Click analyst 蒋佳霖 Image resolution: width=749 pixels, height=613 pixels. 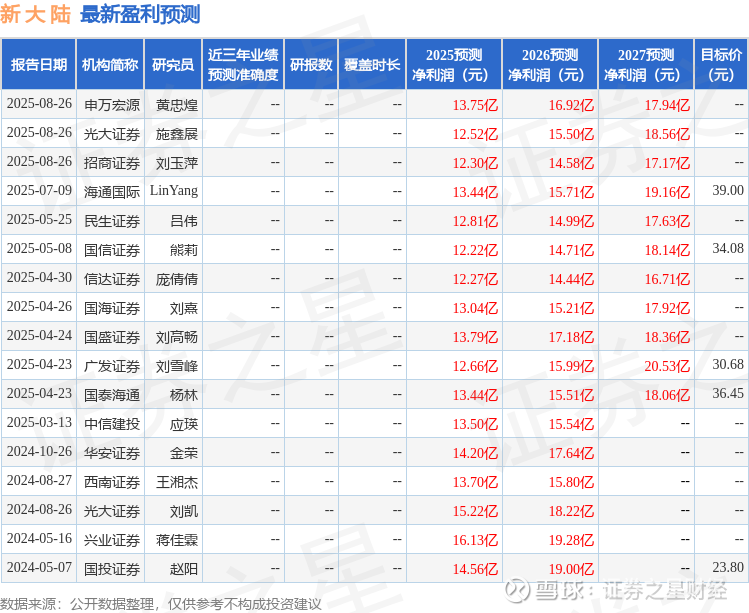pyautogui.click(x=177, y=540)
